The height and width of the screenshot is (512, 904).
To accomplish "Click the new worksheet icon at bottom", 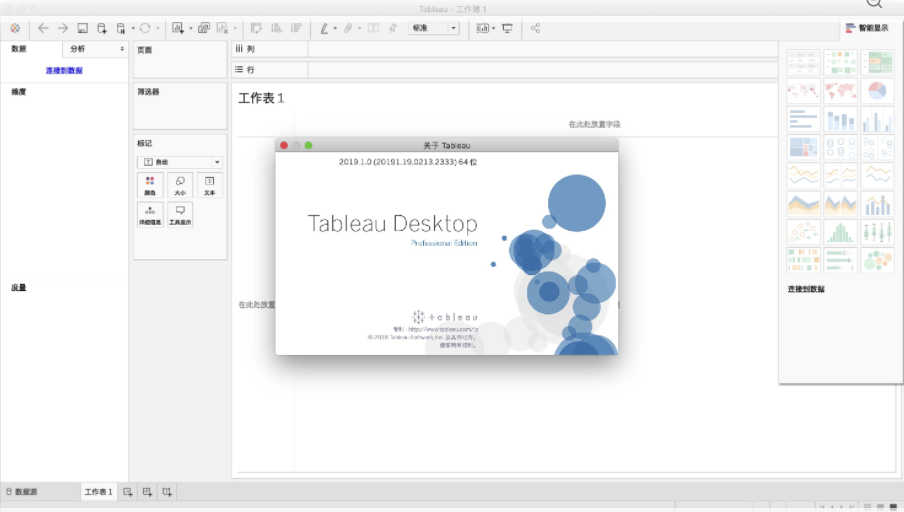I will pos(127,492).
